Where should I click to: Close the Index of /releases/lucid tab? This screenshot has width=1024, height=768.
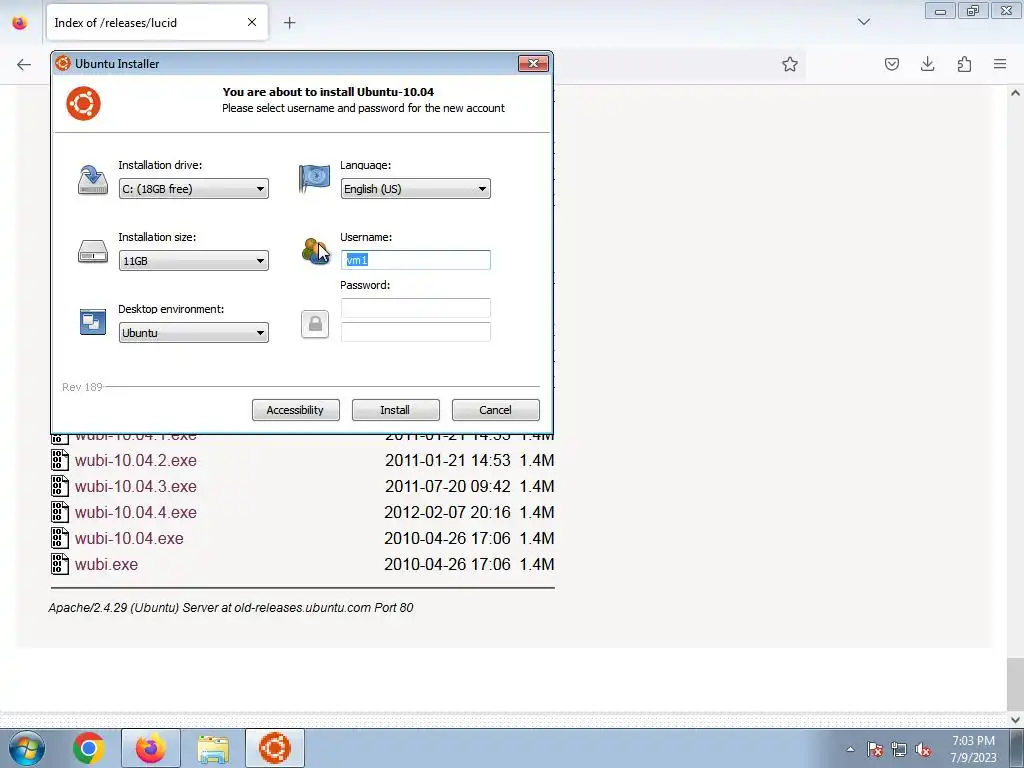(251, 22)
